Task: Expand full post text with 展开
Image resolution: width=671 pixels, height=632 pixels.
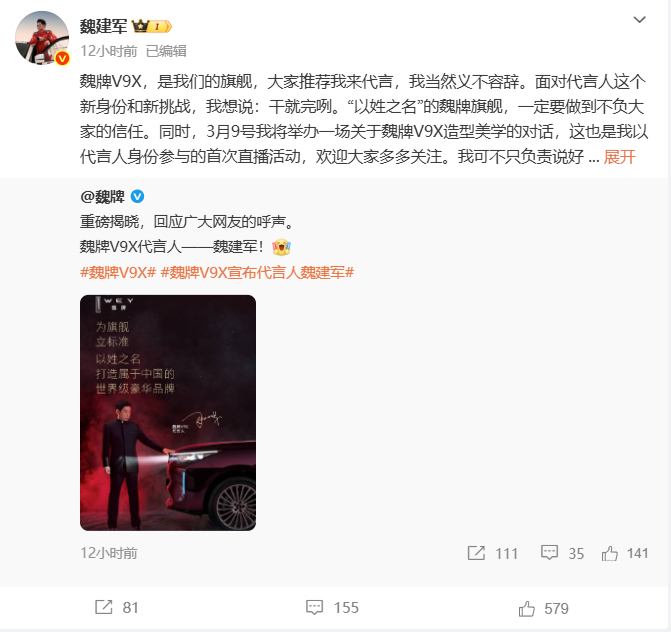Action: click(619, 157)
